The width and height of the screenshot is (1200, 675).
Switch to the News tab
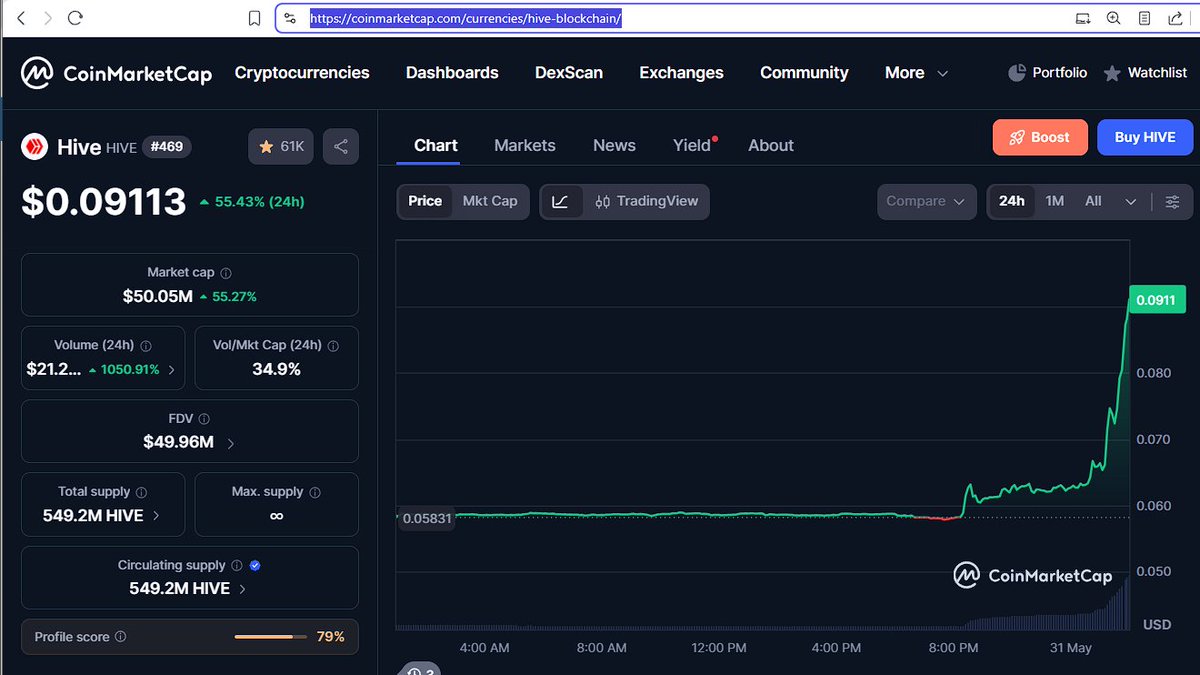[x=614, y=145]
